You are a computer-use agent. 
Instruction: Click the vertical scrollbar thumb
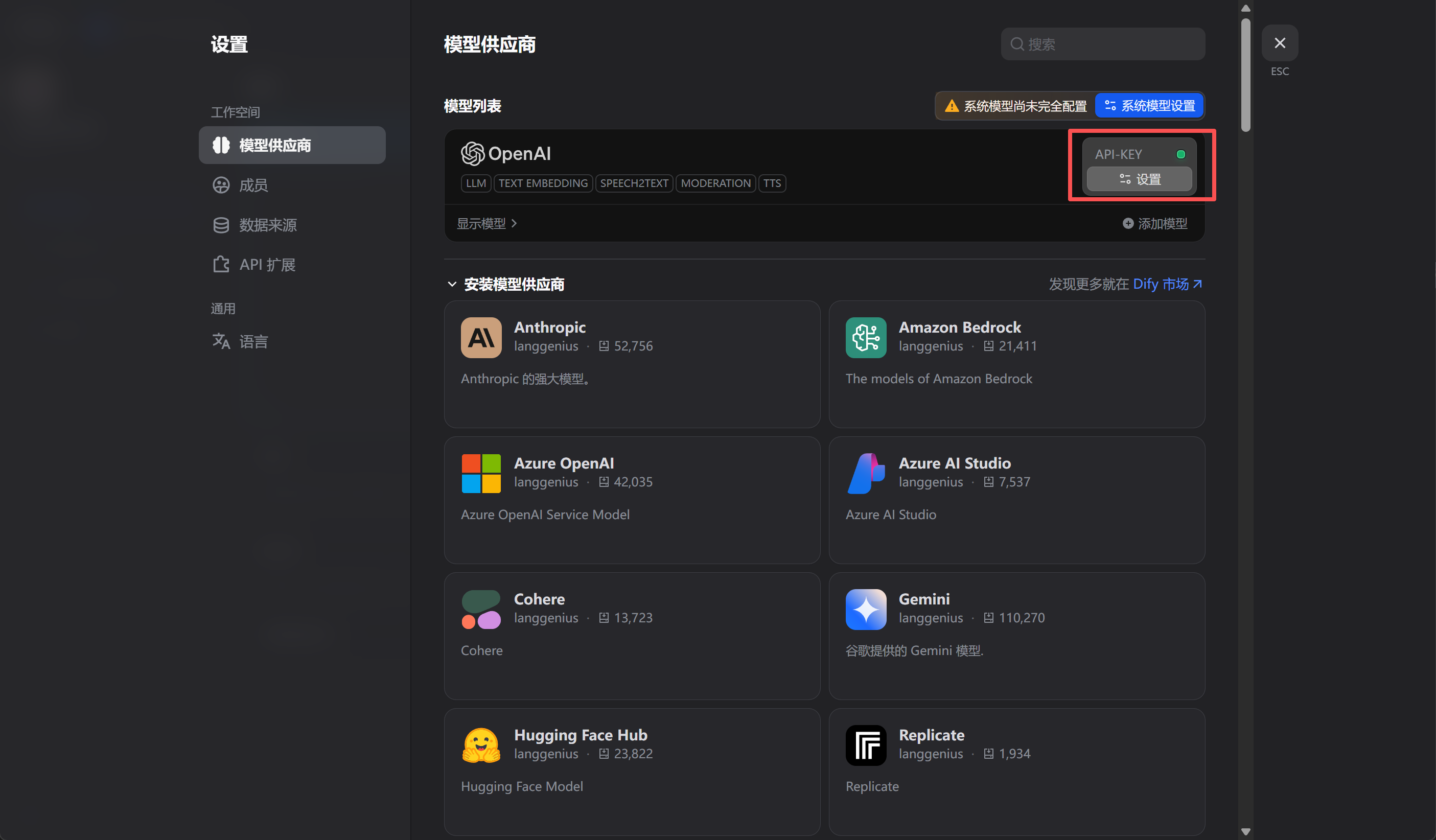point(1245,75)
